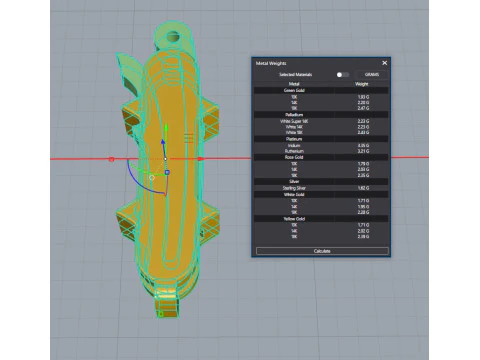
Task: Click the gumball menu circle handle
Action: click(152, 178)
